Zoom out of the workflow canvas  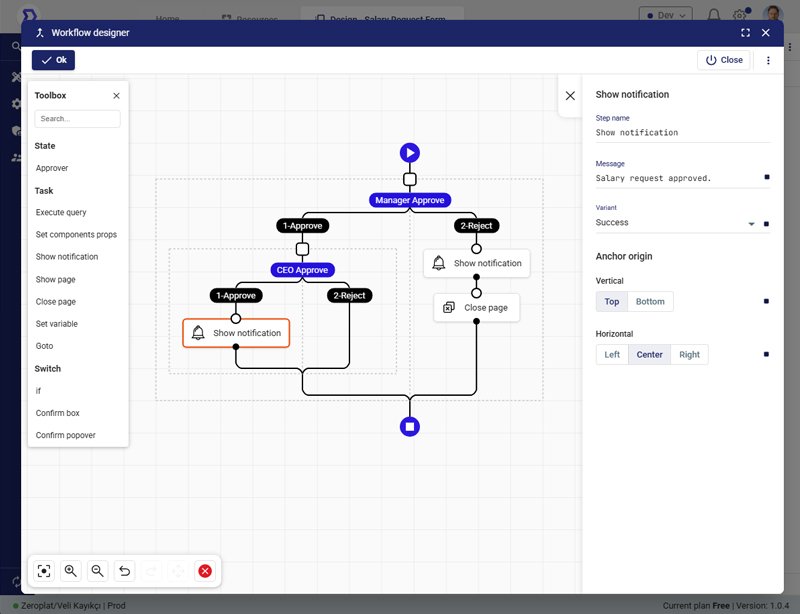coord(98,571)
